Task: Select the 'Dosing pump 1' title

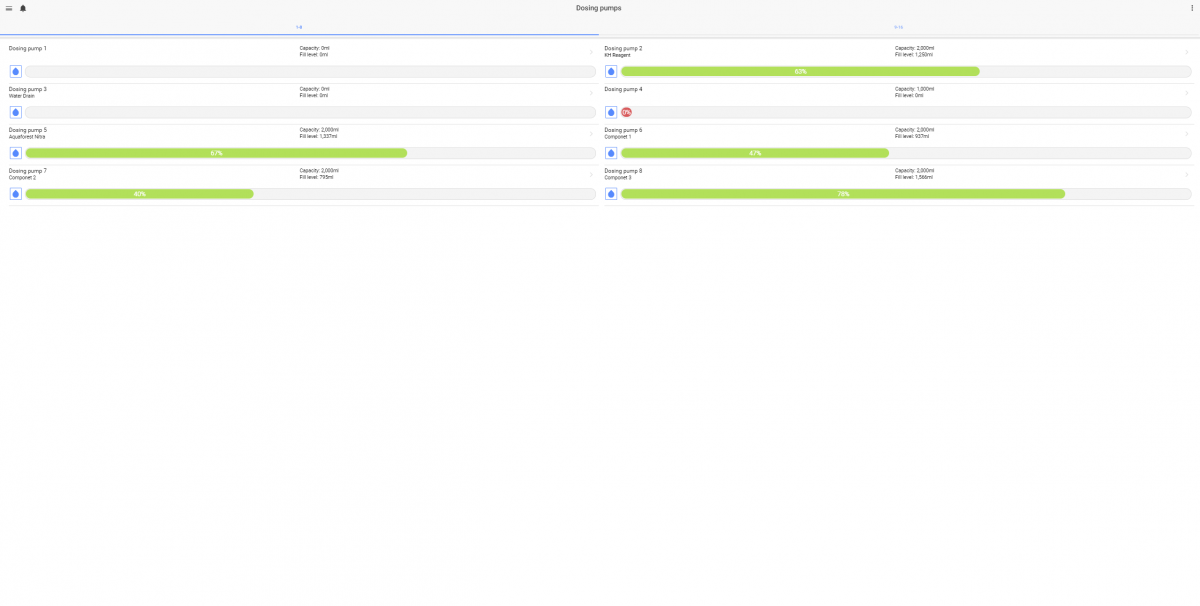Action: pos(28,48)
